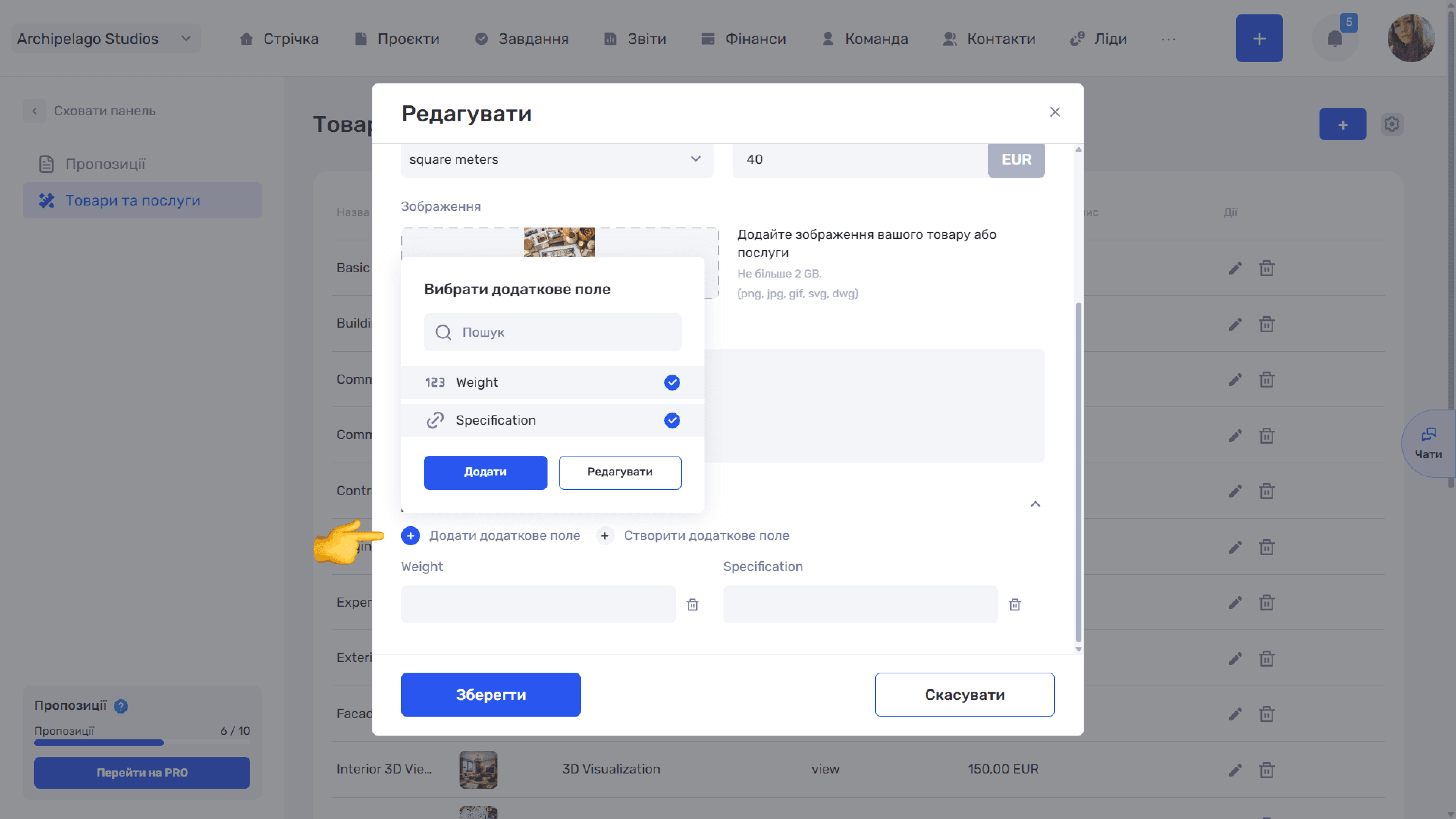
Task: Open the notifications bell
Action: tap(1335, 39)
